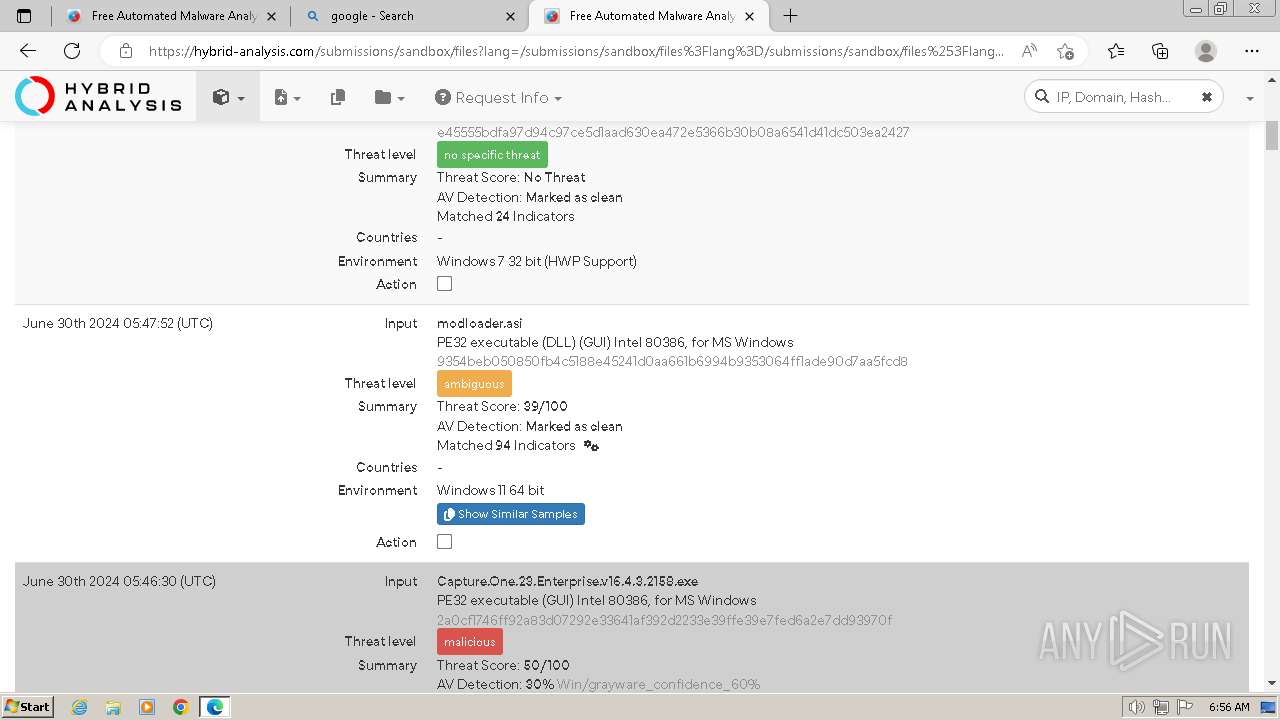Expand the dropdown arrow right of search box
This screenshot has height=720, width=1280.
pyautogui.click(x=1250, y=98)
